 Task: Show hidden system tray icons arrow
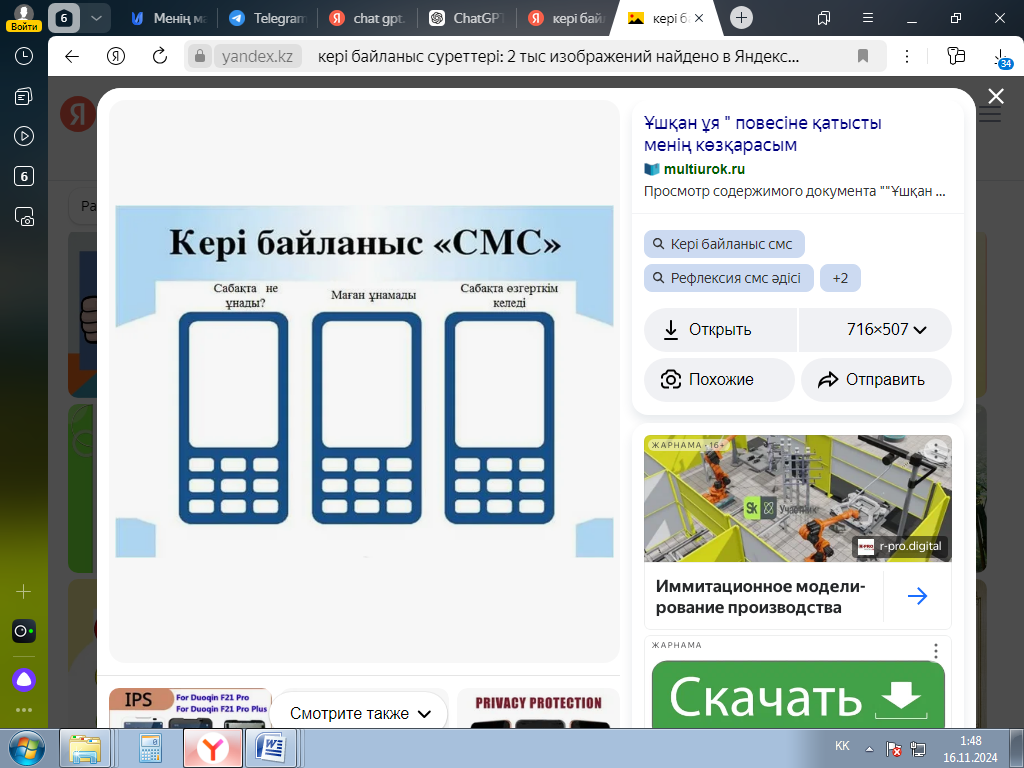coord(870,749)
